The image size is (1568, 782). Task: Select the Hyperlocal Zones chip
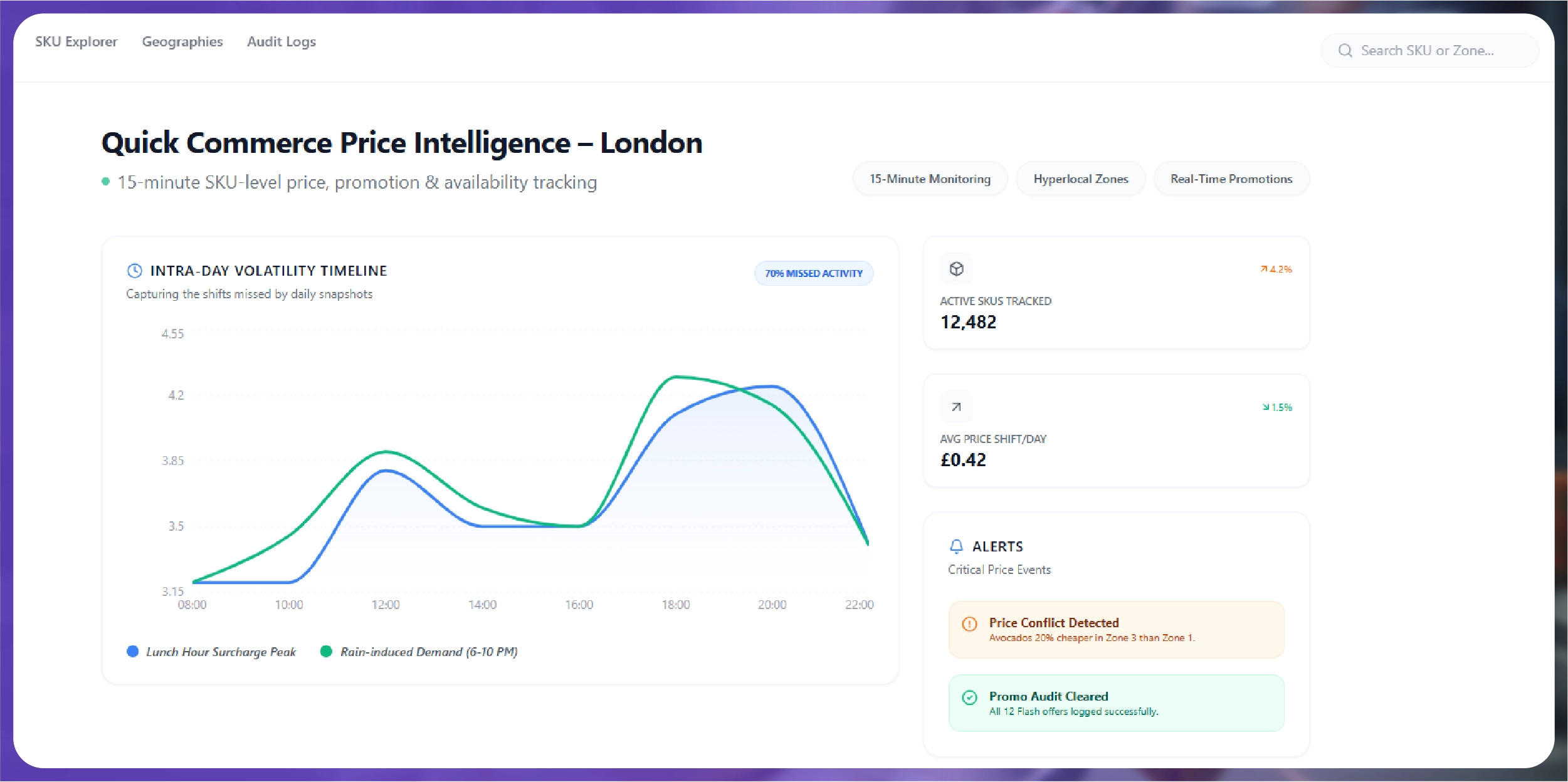1080,179
